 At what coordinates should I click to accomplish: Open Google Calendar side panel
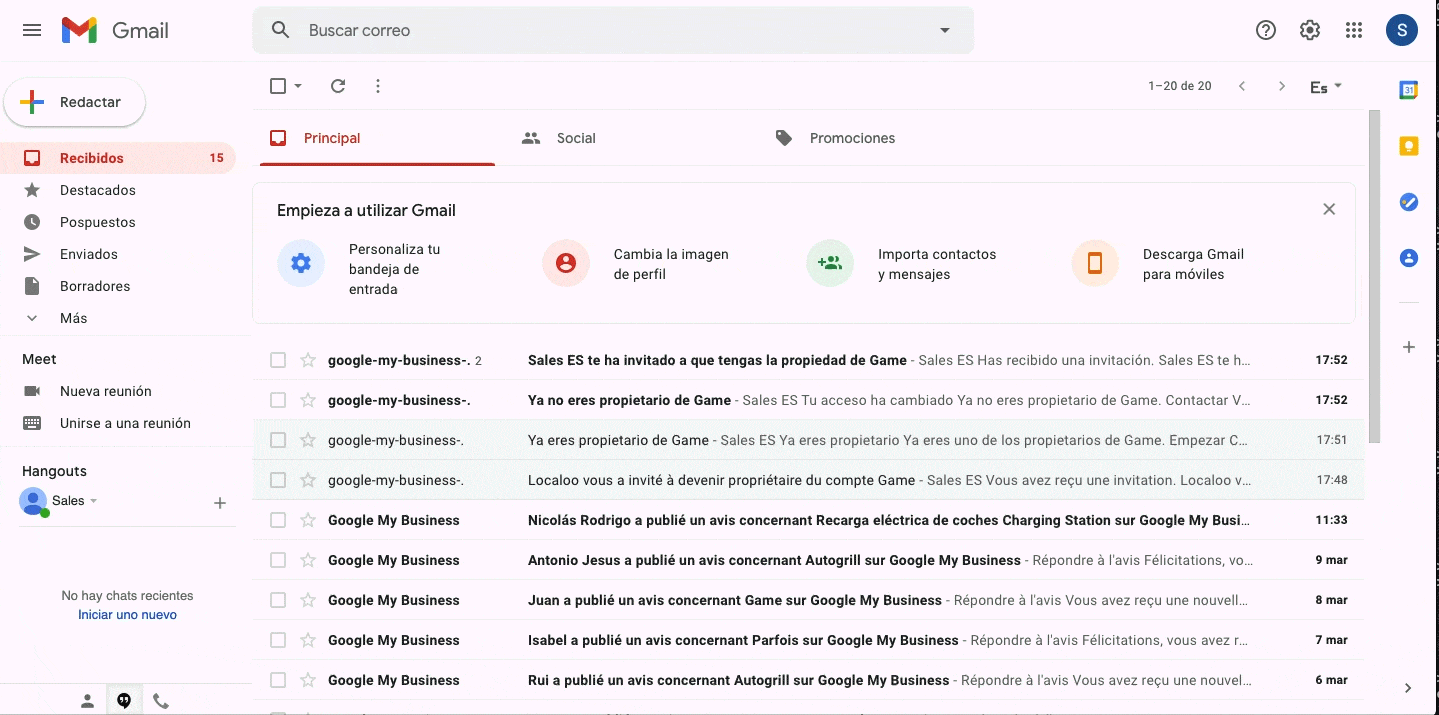click(1409, 90)
